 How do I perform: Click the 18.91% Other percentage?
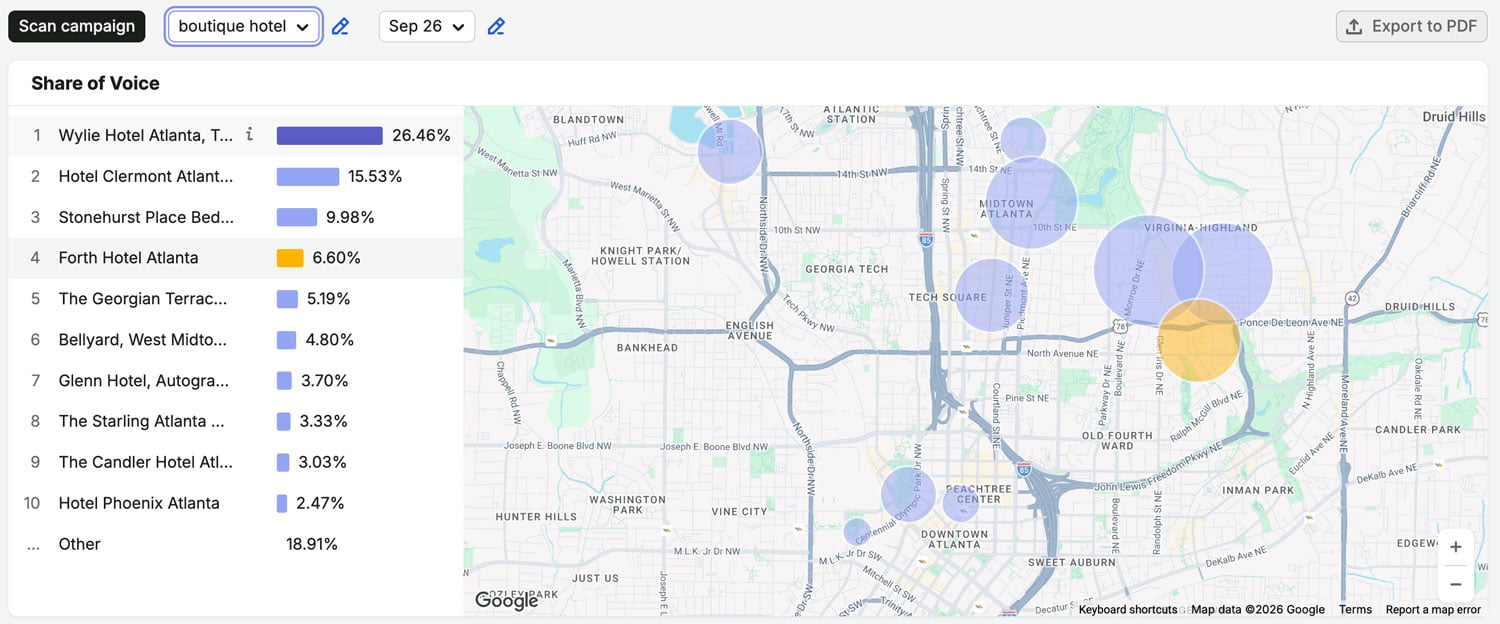click(312, 544)
